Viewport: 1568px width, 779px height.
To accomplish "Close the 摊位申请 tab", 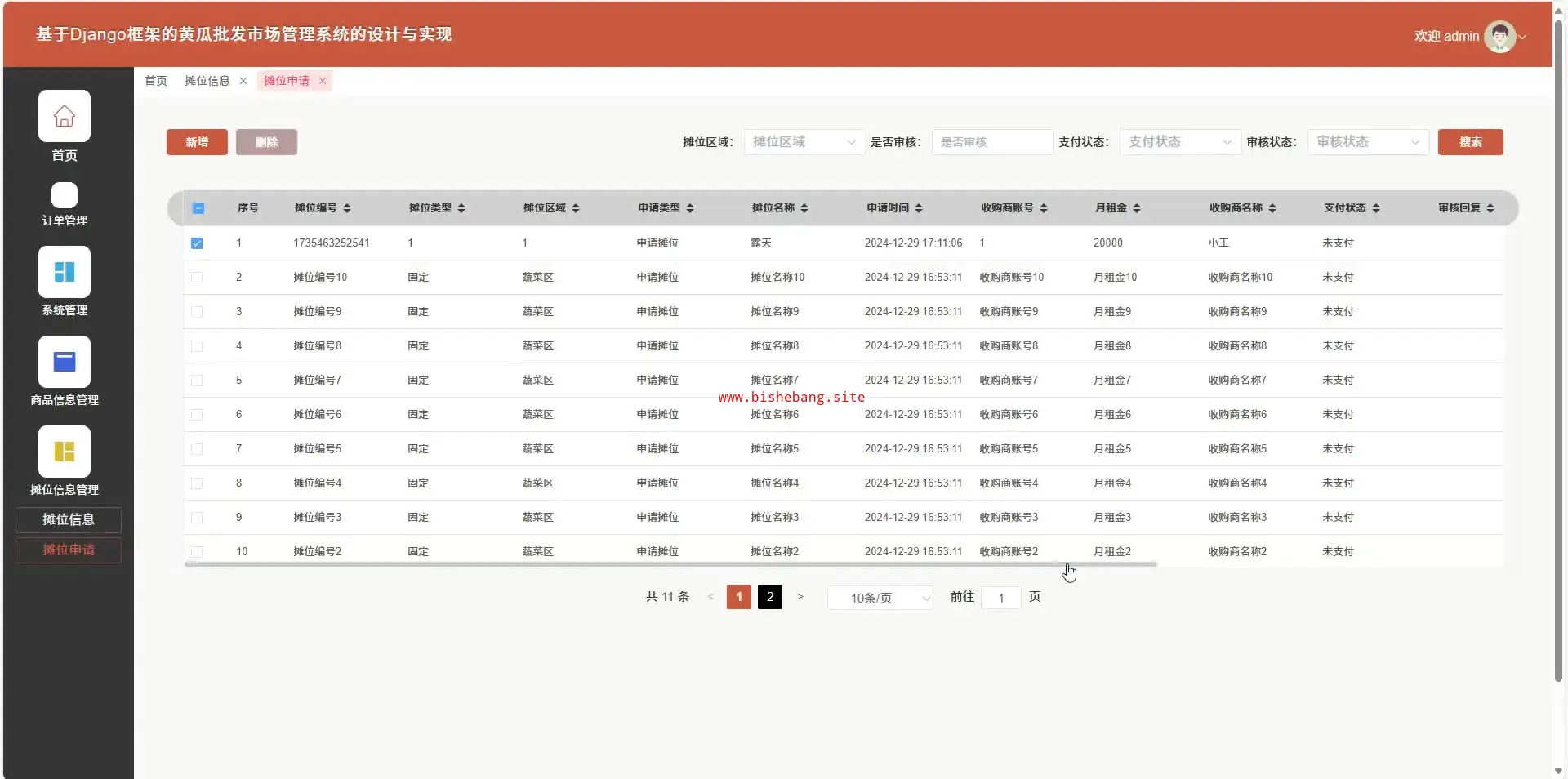I will point(323,81).
